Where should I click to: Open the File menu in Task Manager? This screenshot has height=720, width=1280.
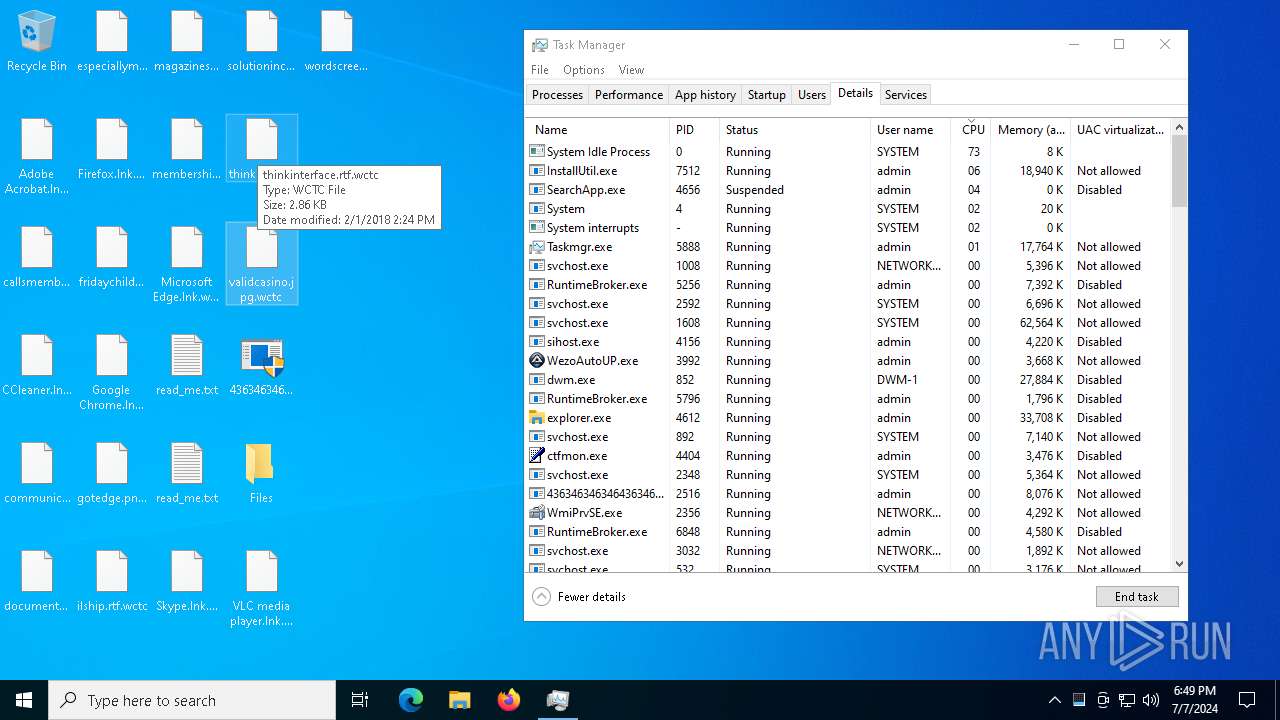(540, 70)
